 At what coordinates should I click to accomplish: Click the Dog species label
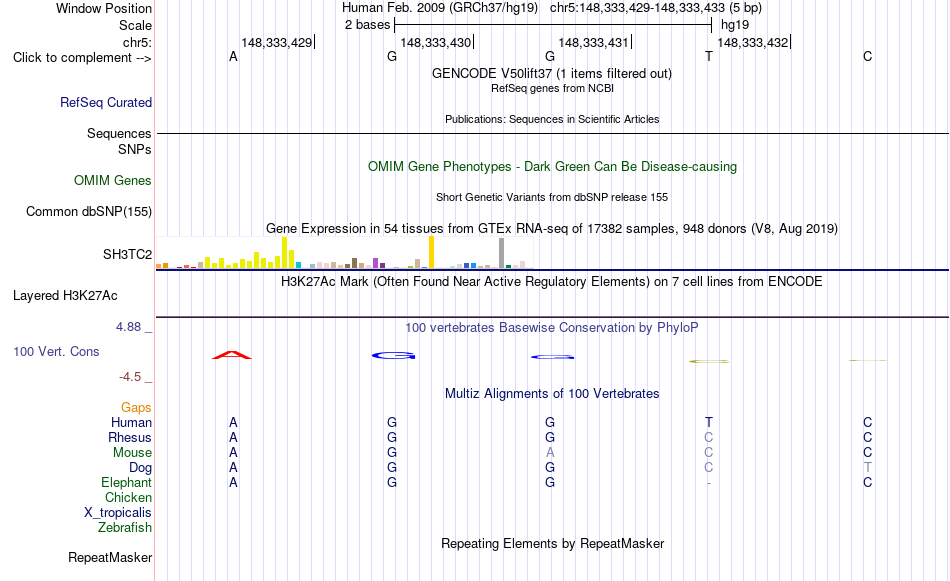click(141, 468)
